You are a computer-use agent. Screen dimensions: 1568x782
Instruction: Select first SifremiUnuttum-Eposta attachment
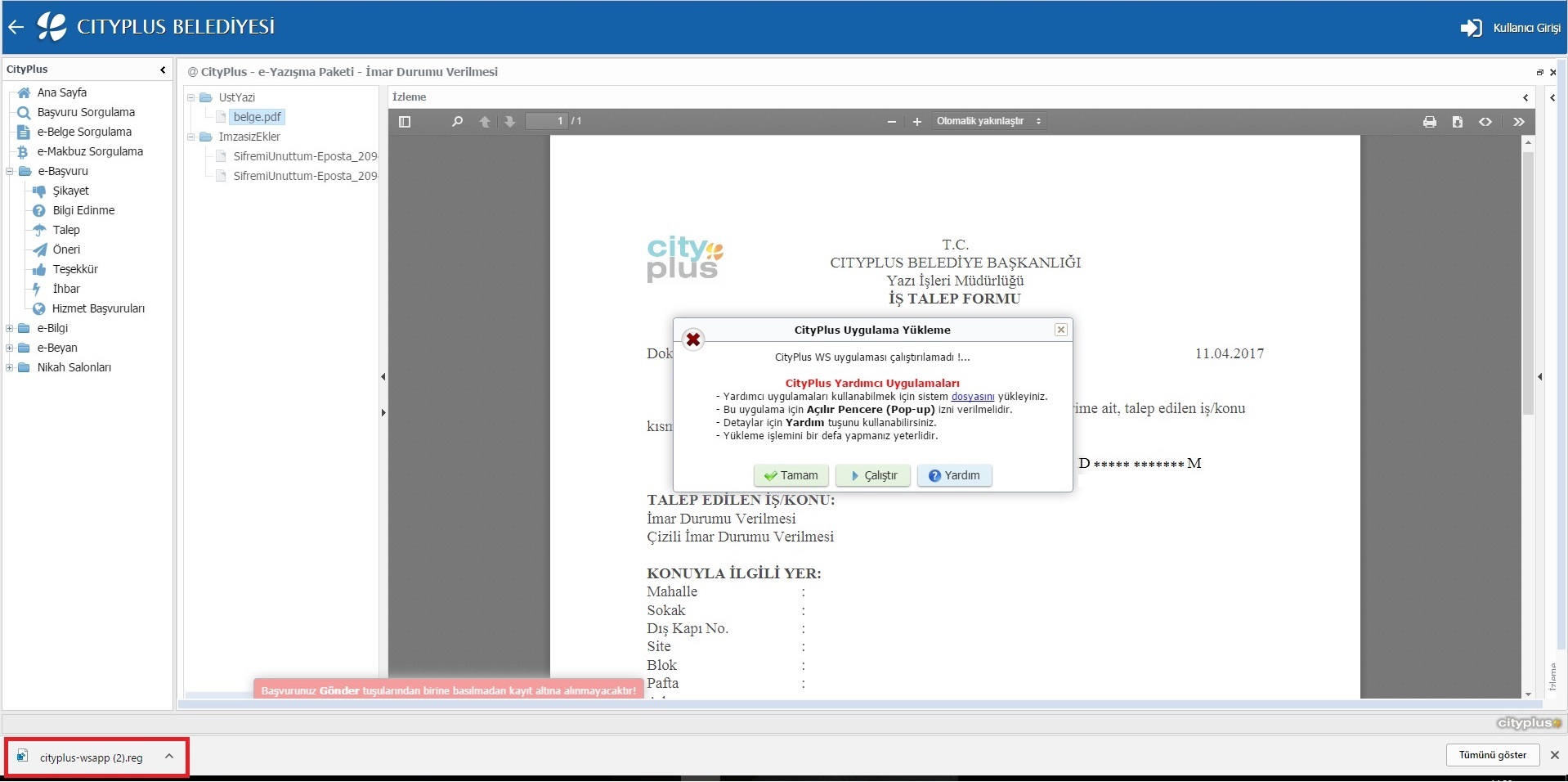click(x=305, y=156)
